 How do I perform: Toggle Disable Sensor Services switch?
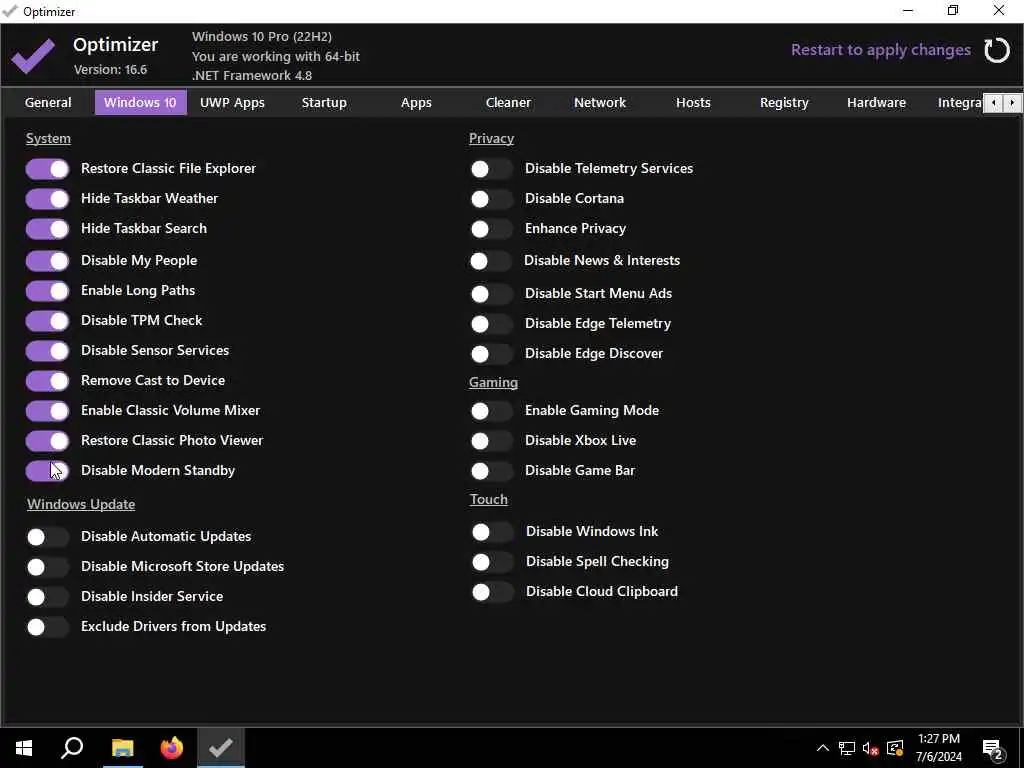tap(47, 351)
